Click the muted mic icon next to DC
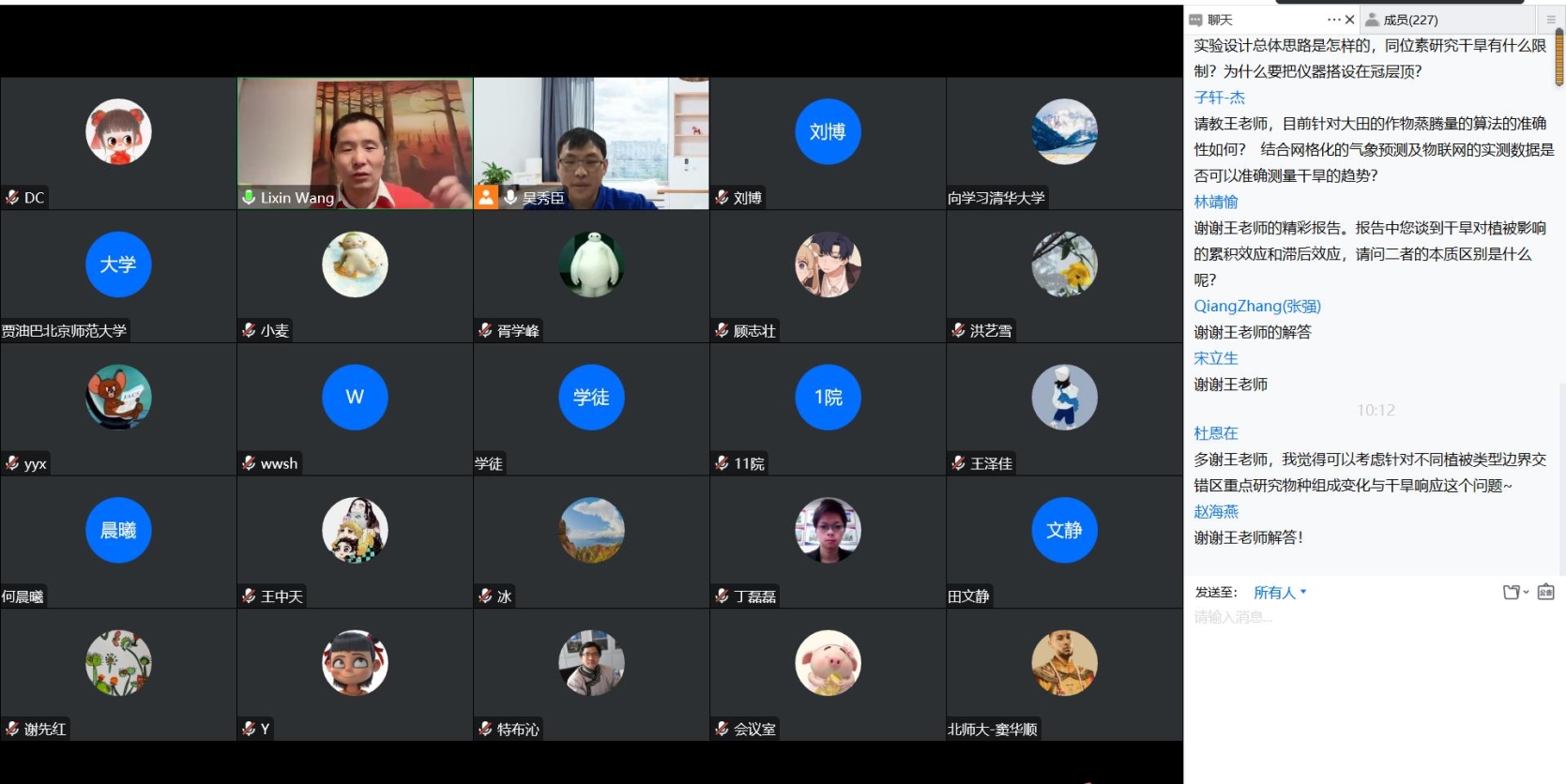 (x=12, y=198)
